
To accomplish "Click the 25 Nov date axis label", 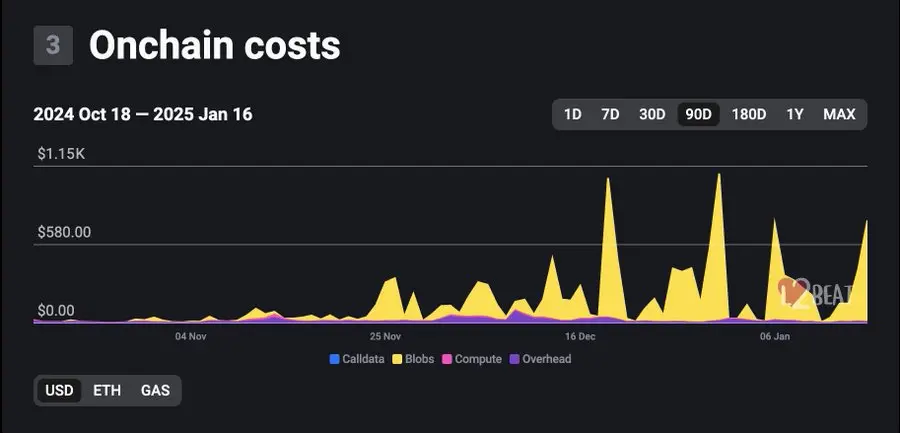I will tap(385, 337).
